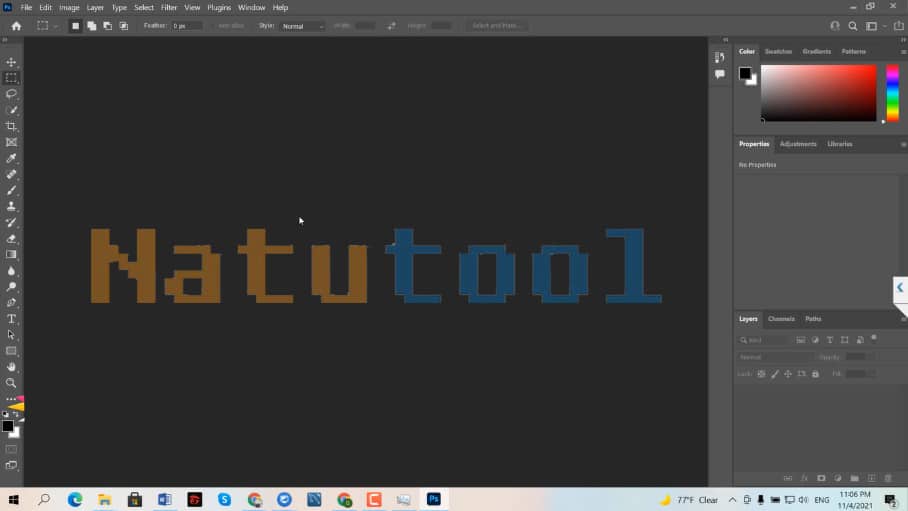The height and width of the screenshot is (511, 908).
Task: Choose Subtract from Selection mode
Action: 108,26
